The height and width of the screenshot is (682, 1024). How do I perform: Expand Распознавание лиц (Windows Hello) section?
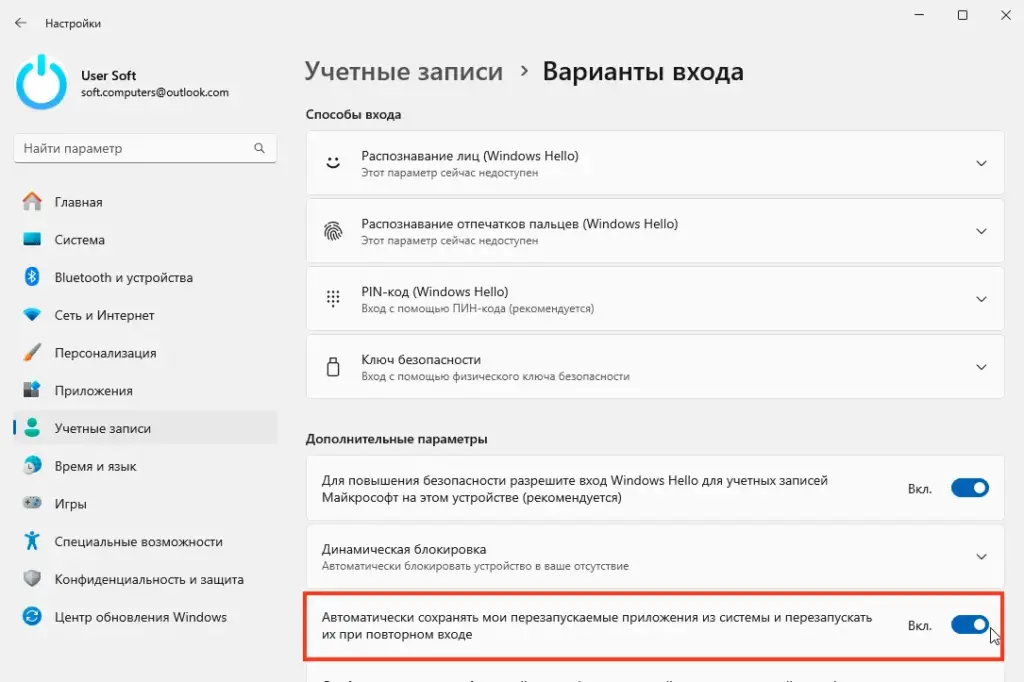[981, 163]
